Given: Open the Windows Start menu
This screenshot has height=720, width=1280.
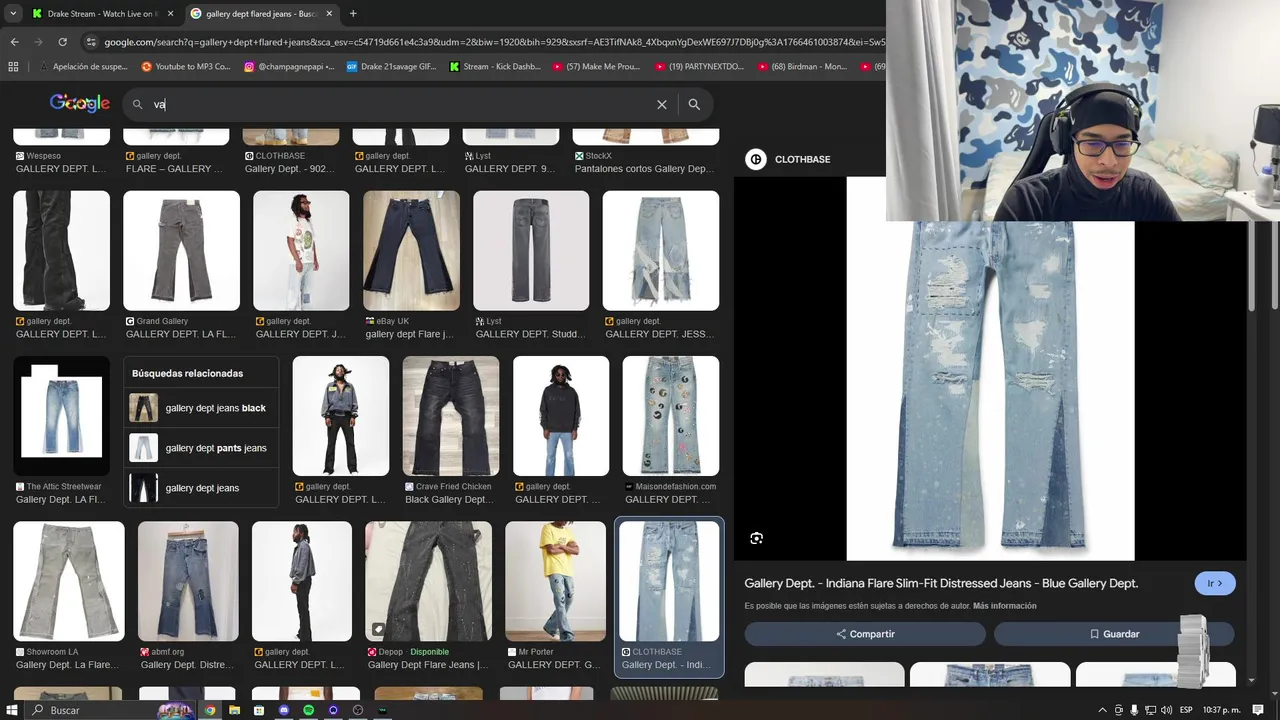Looking at the screenshot, I should 12,710.
